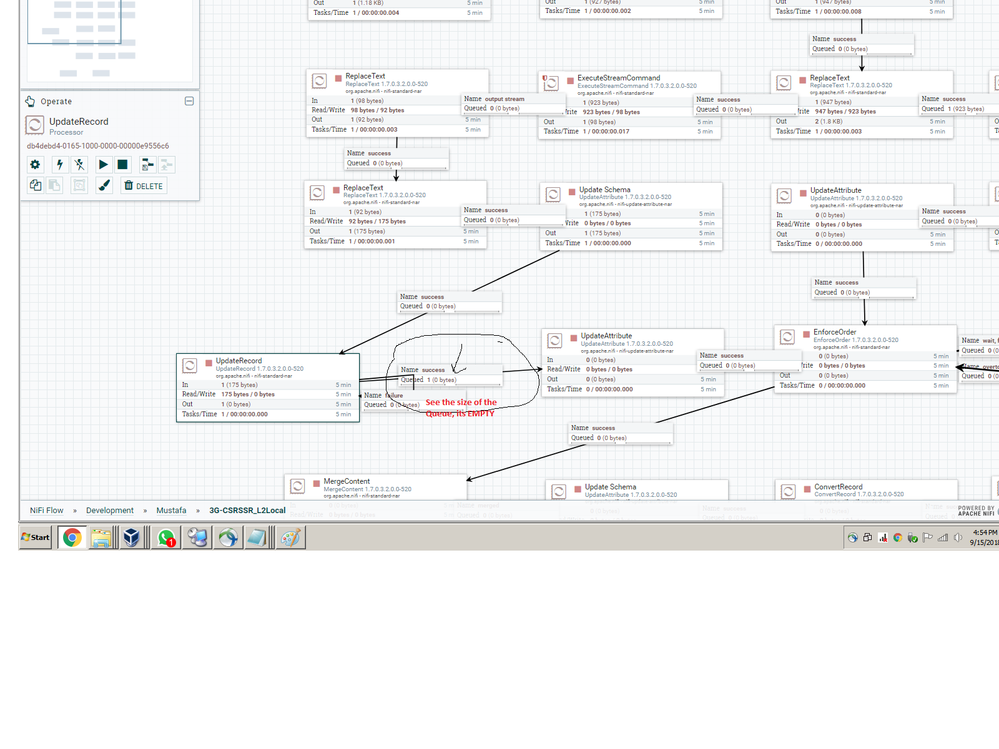Screen dimensions: 999x749
Task: Change processor color using the paintbrush icon
Action: click(x=104, y=186)
